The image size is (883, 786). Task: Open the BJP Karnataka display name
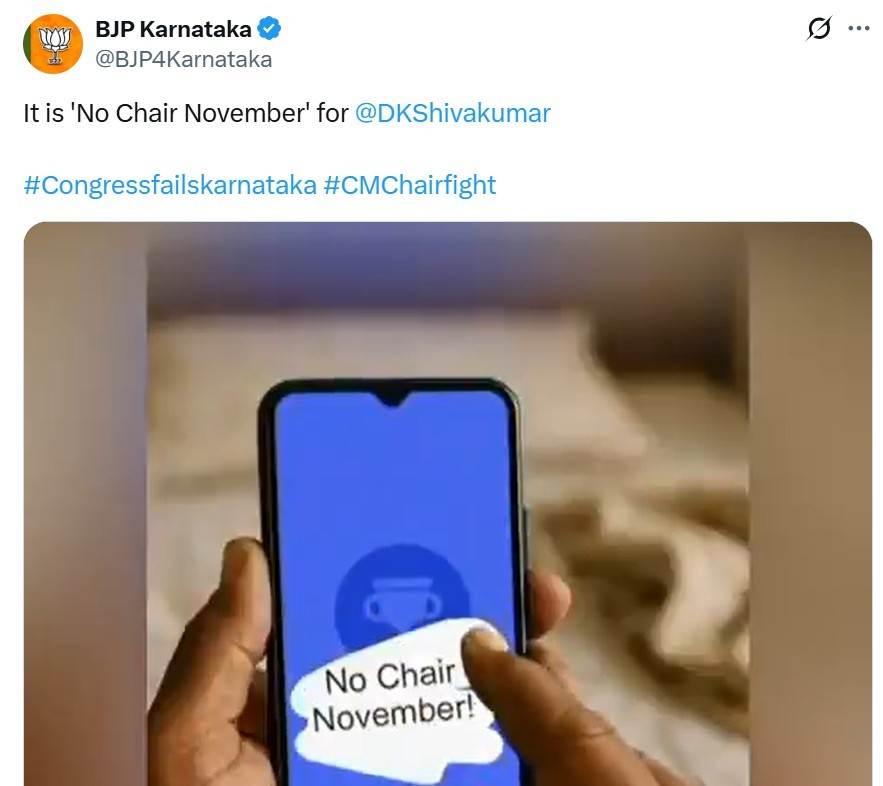click(173, 29)
